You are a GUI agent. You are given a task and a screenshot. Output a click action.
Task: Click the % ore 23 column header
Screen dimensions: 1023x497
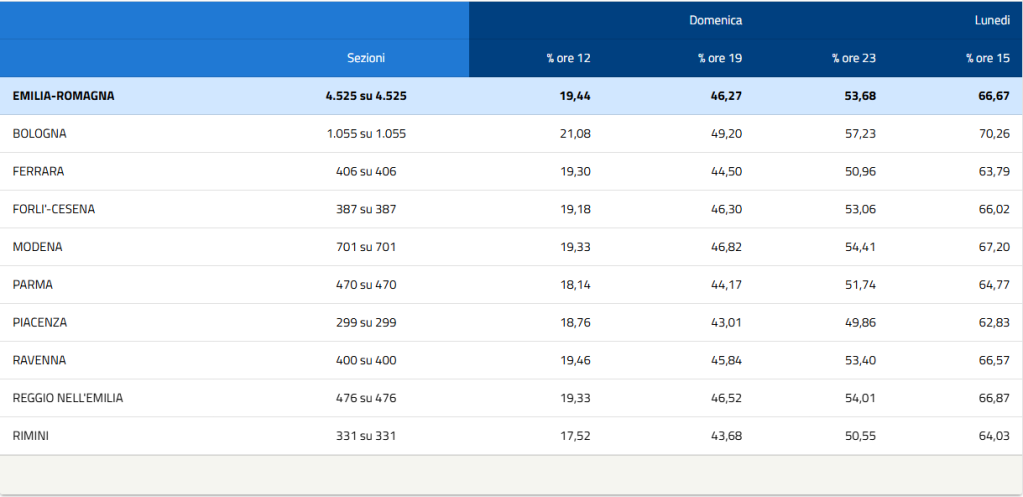tap(853, 58)
